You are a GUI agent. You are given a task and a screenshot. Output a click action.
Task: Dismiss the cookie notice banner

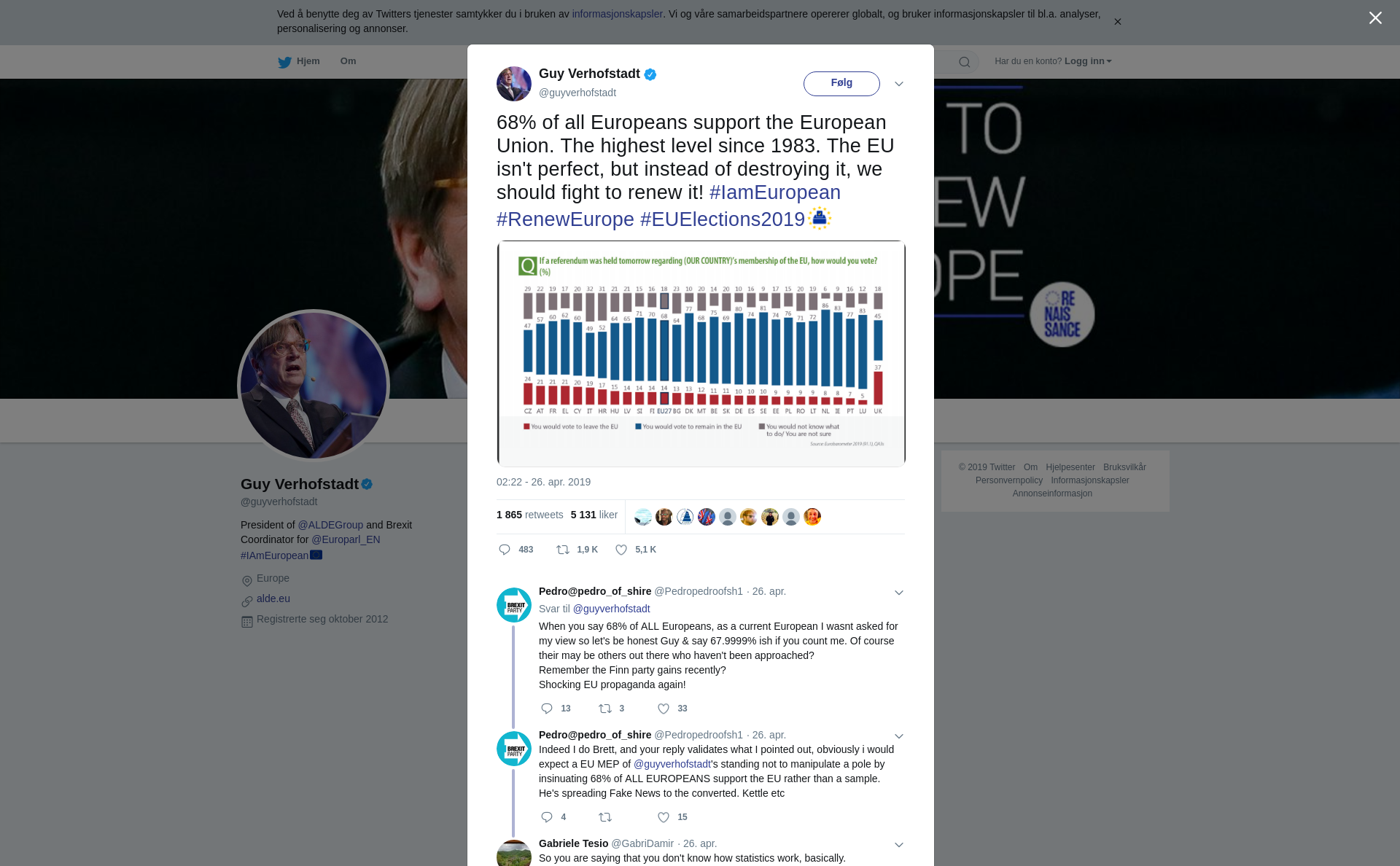[1117, 22]
